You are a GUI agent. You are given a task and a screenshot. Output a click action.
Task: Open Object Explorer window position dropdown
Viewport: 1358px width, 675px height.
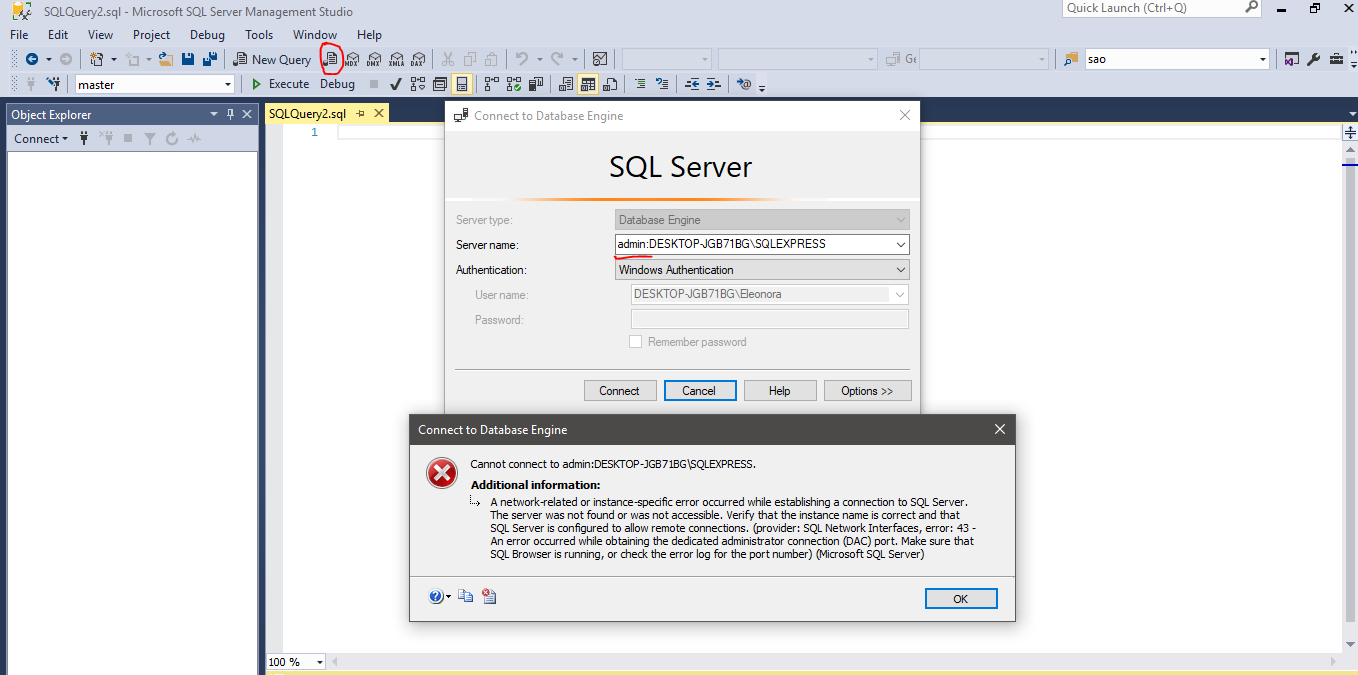pos(213,114)
